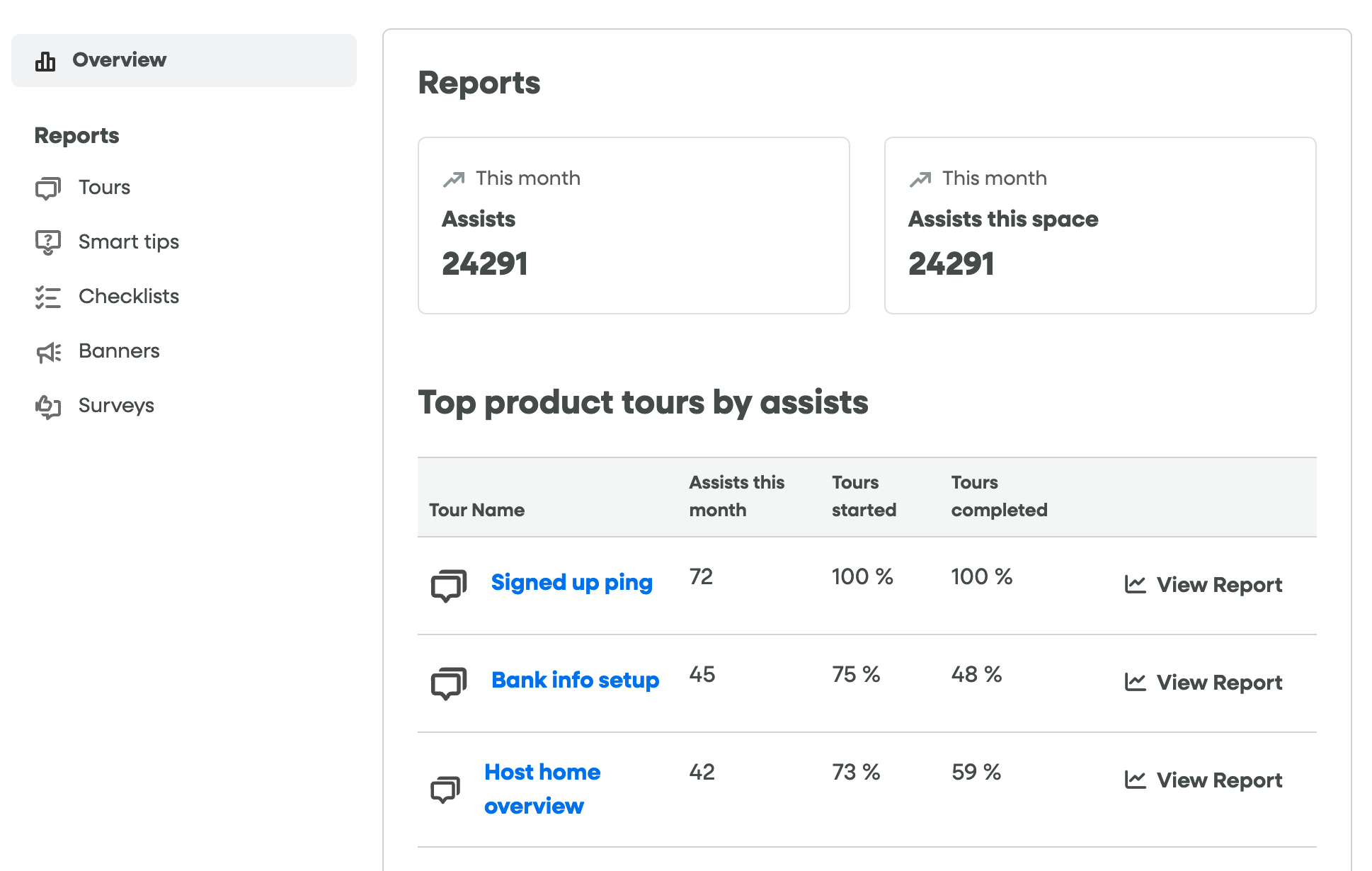View Report for Host home overview
This screenshot has height=871, width=1372.
(x=1218, y=780)
